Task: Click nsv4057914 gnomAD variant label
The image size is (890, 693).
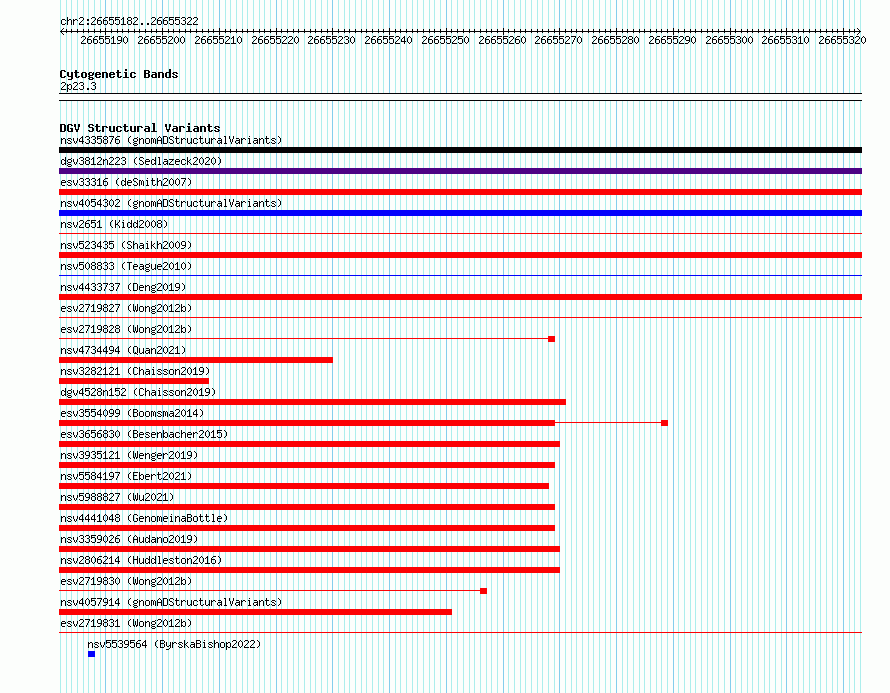Action: coord(171,602)
